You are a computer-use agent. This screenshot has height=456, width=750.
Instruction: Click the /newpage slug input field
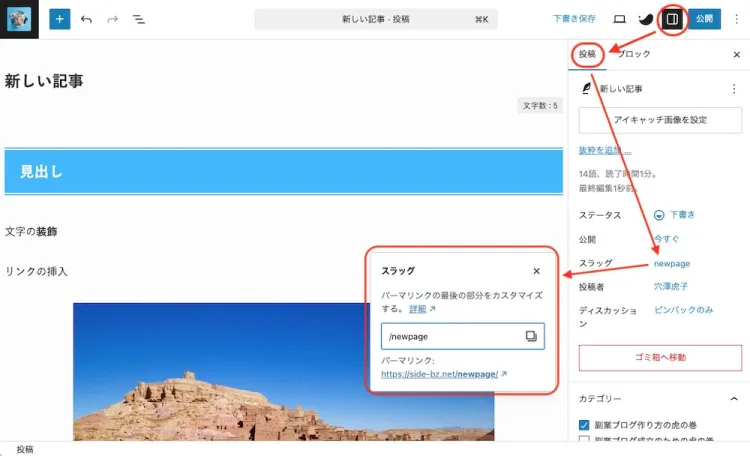coord(463,336)
